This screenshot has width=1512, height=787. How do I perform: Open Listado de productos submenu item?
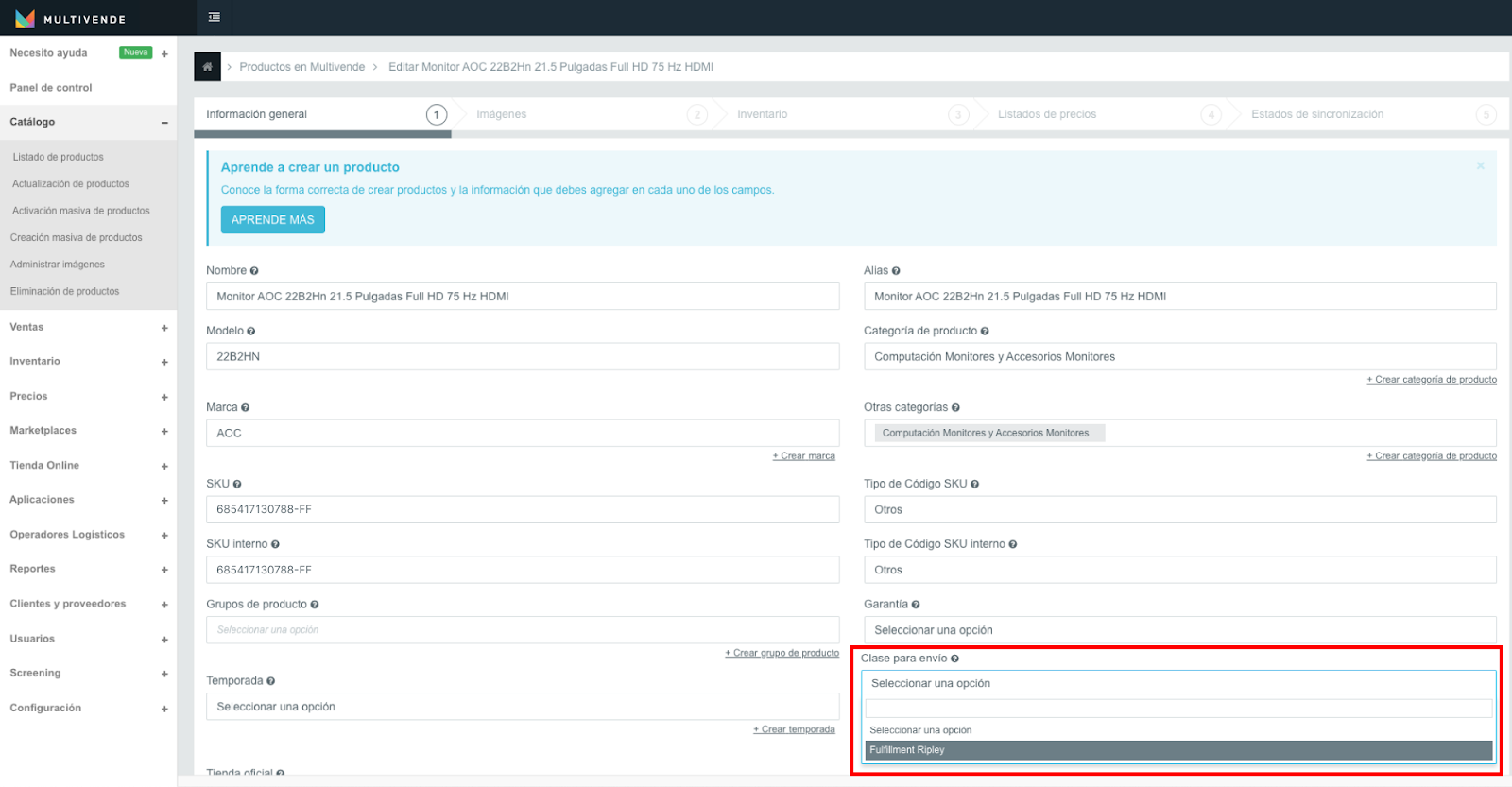(x=58, y=157)
